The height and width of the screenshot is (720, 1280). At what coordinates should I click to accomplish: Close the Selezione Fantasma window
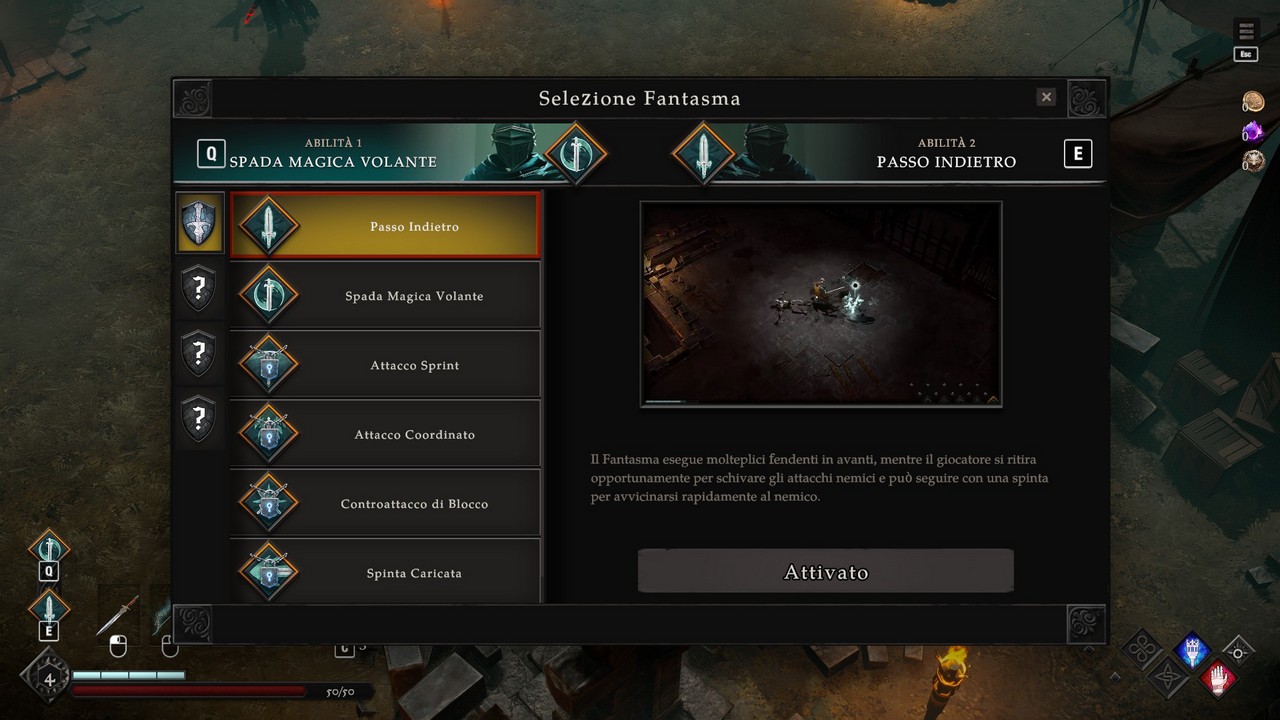click(1046, 97)
